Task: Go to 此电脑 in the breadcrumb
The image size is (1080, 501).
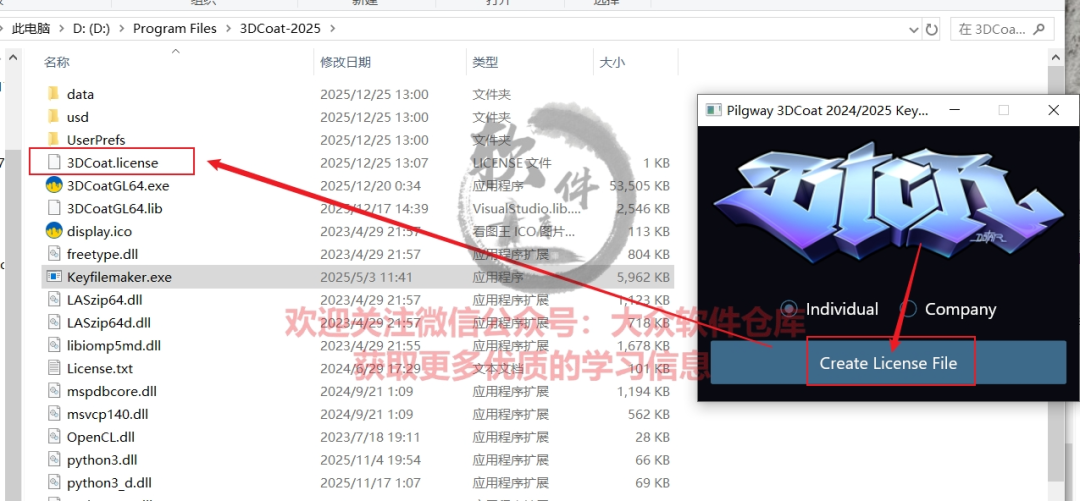Action: (31, 29)
